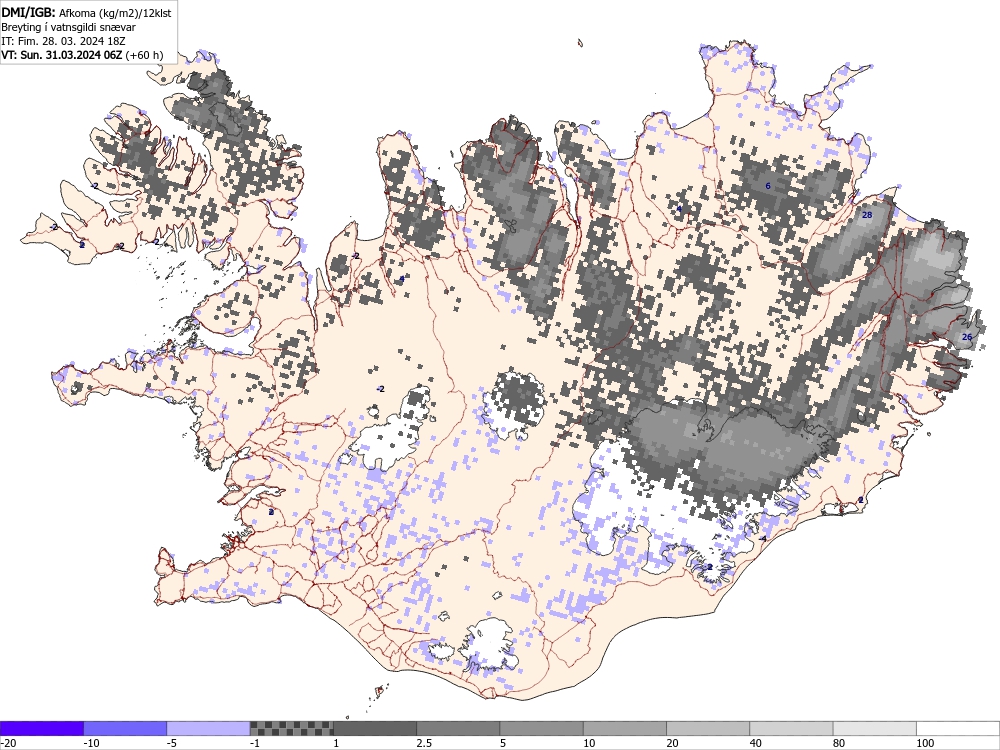Click the checkered -1 to 1 legend swatch
The image size is (1000, 750).
pos(291,728)
